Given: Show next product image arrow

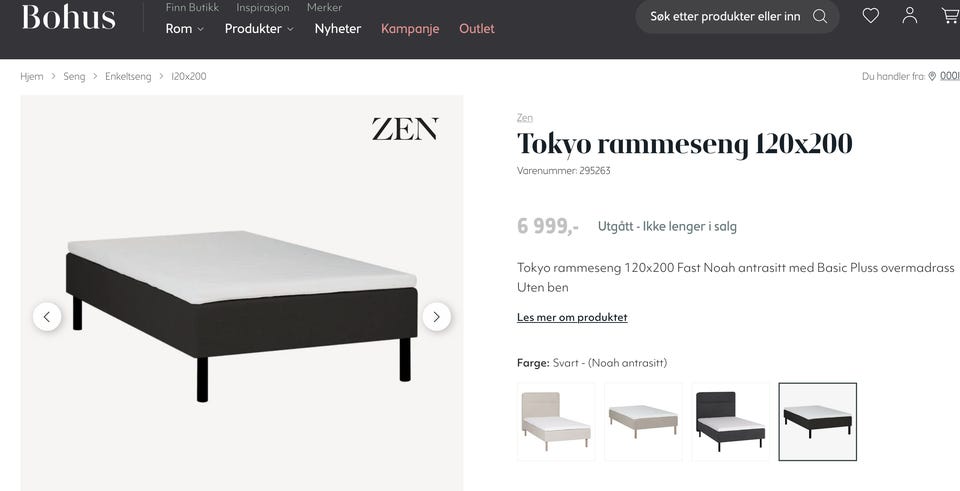Looking at the screenshot, I should [x=437, y=317].
